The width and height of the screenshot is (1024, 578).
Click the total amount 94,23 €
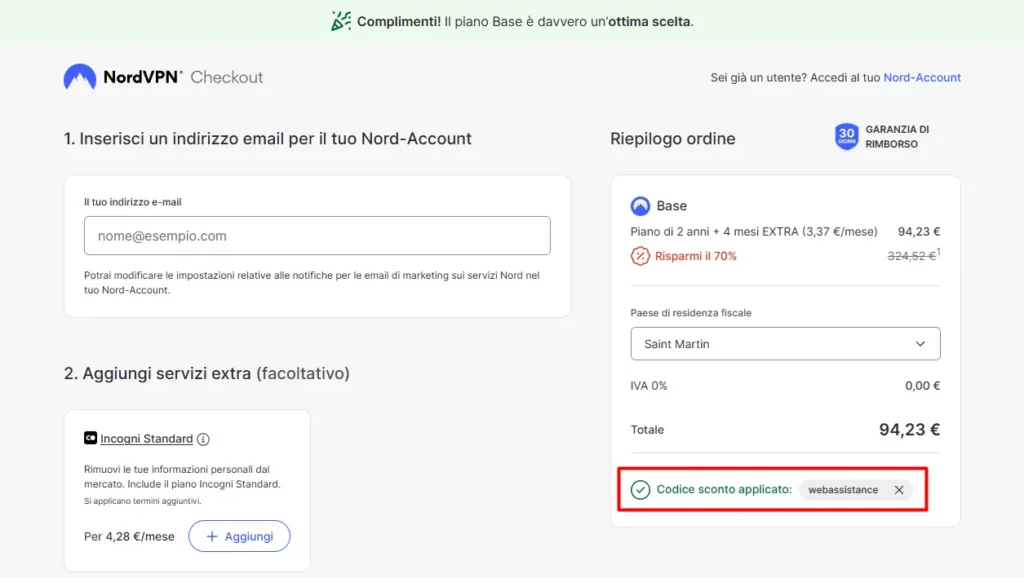coord(909,430)
